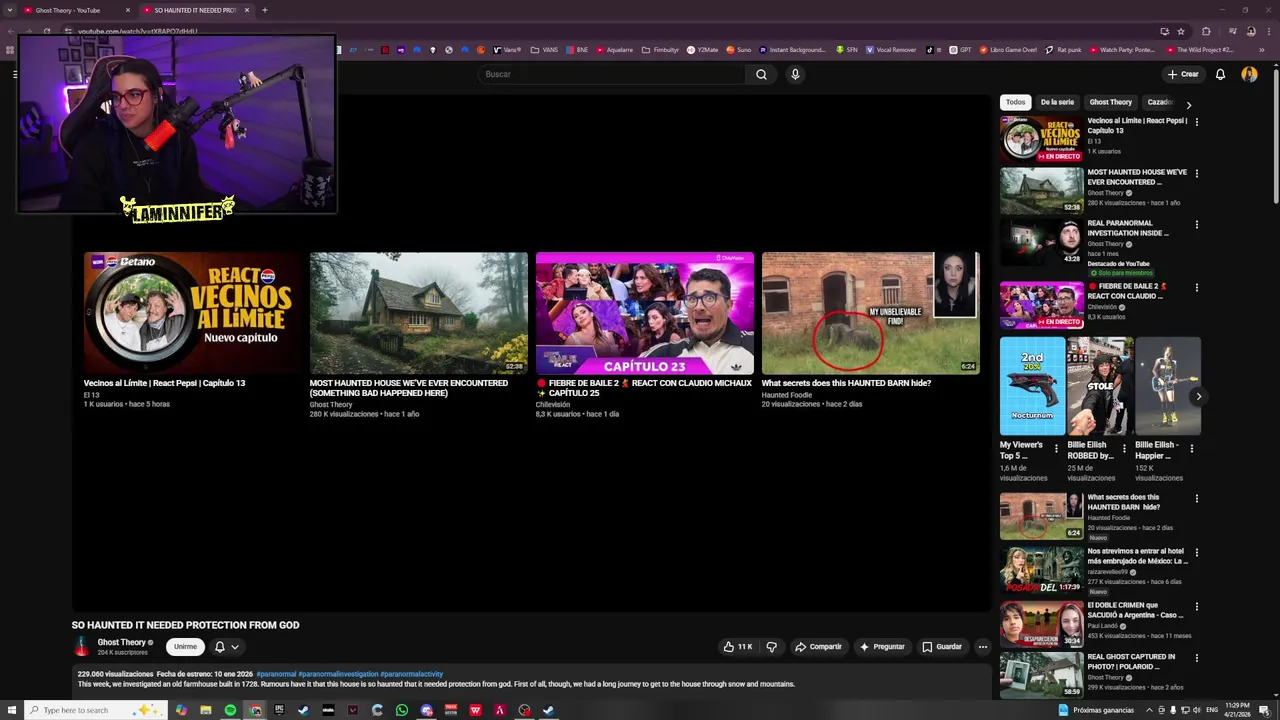
Task: Open options for MOST HAUNTED HOUSE sidebar video
Action: point(1196,173)
